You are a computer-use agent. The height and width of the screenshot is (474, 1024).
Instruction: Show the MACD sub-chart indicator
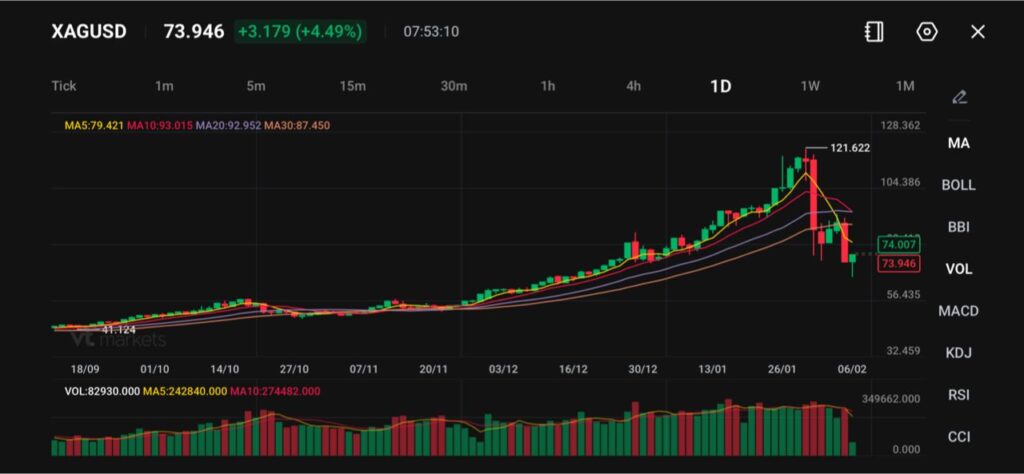click(958, 311)
